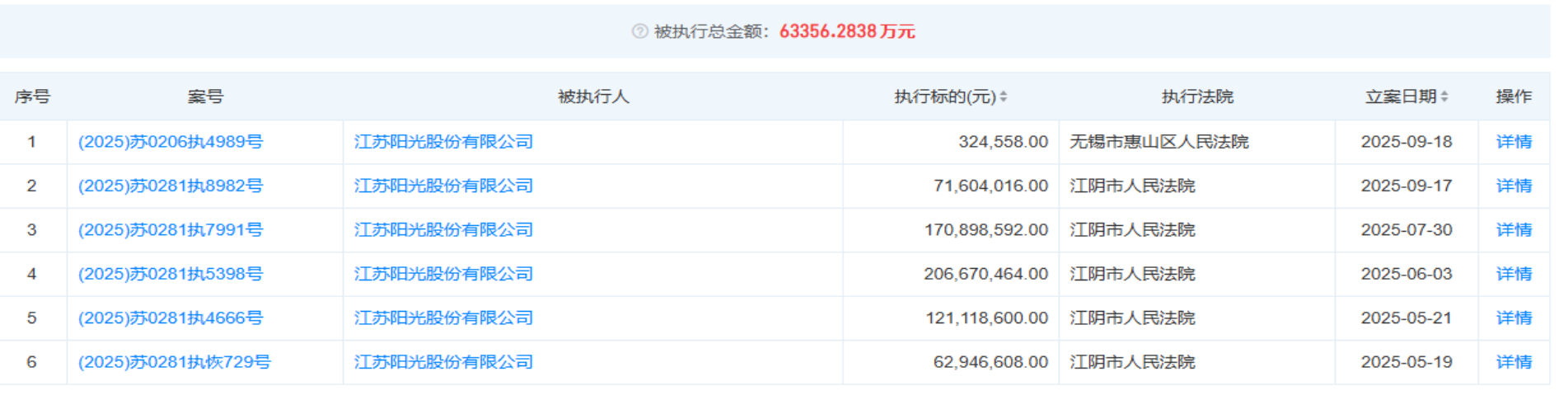Sort by 立案日期 column arrows
The image size is (1568, 400).
click(1444, 97)
